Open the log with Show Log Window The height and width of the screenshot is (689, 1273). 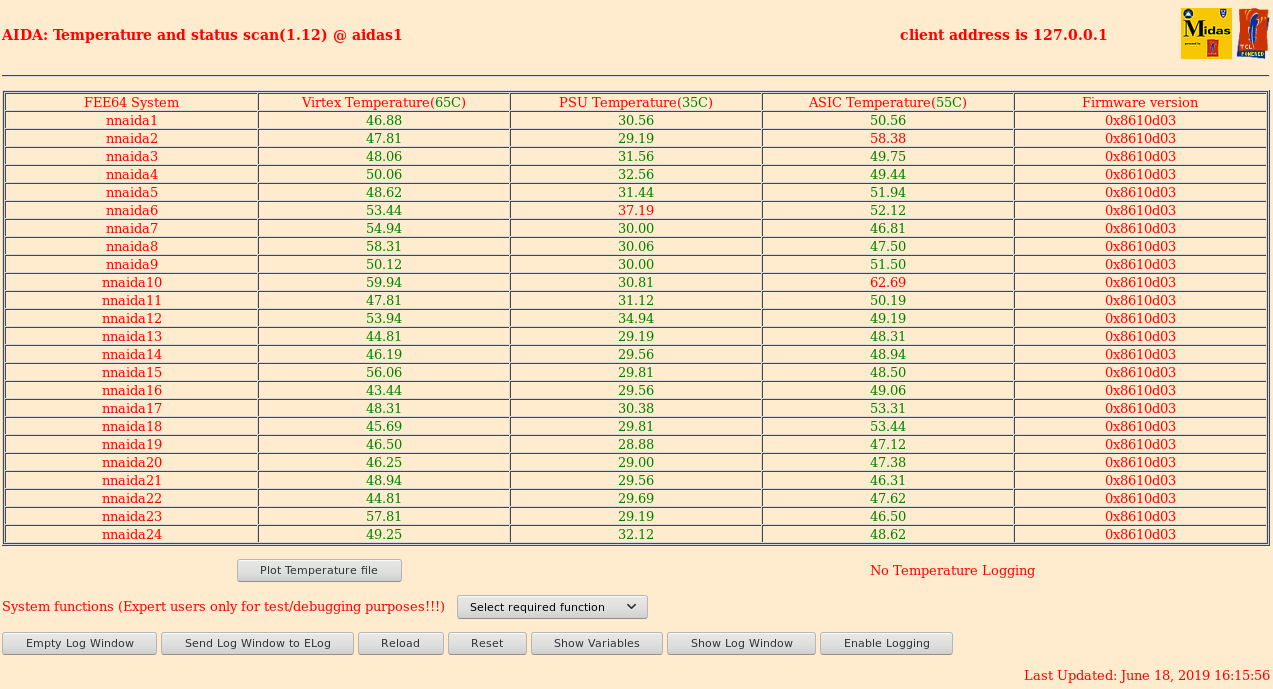[x=741, y=643]
